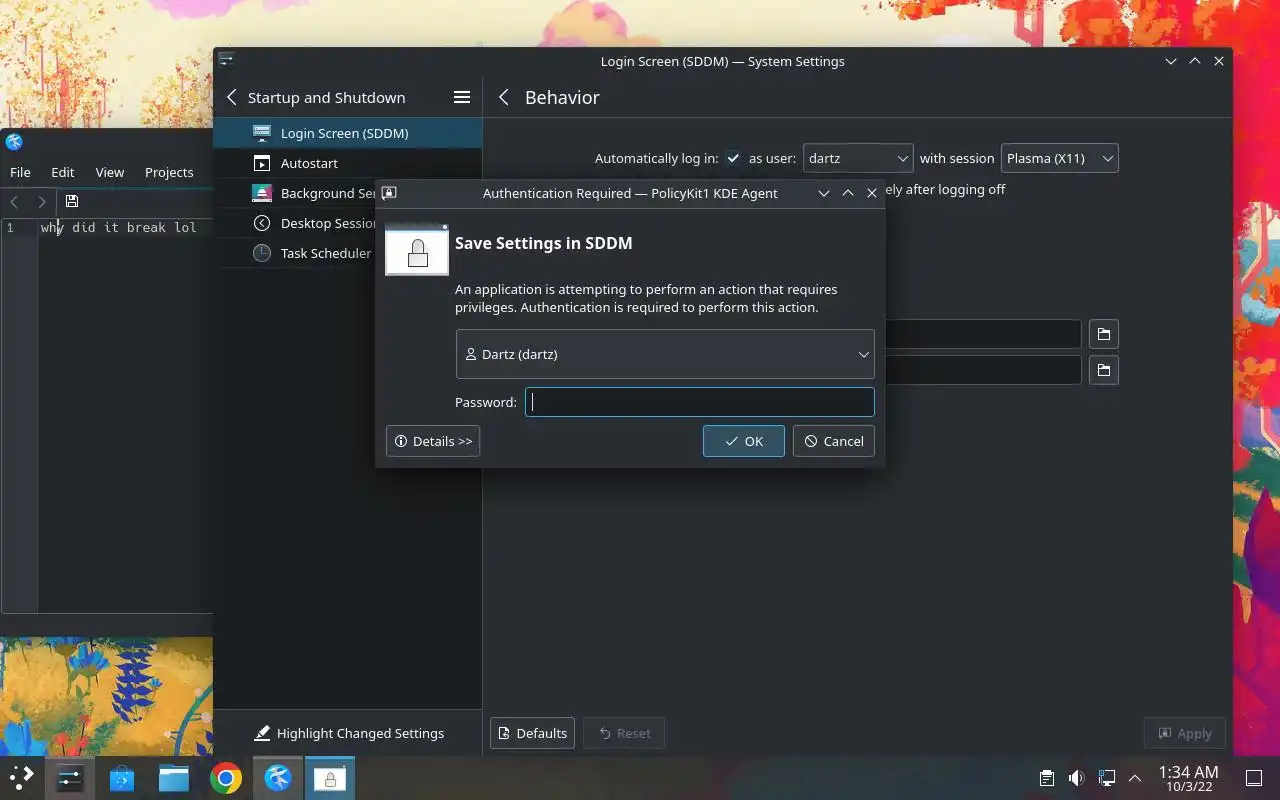This screenshot has height=800, width=1280.
Task: Click the upper folder browse button
Action: point(1103,334)
